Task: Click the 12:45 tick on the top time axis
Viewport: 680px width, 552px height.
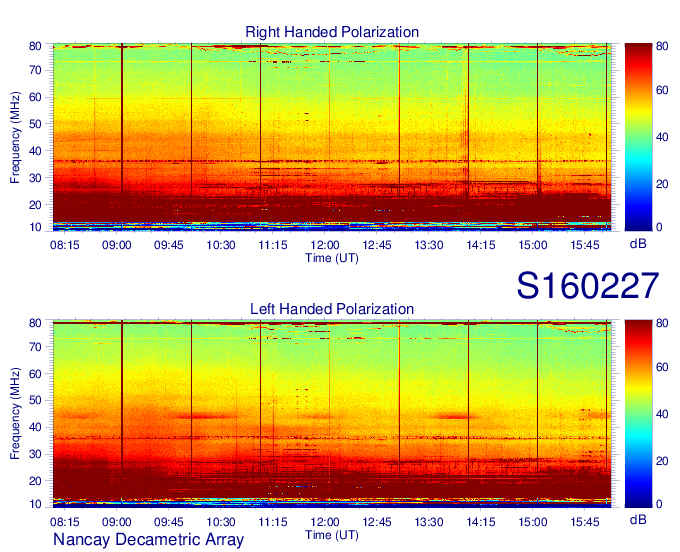Action: point(377,245)
